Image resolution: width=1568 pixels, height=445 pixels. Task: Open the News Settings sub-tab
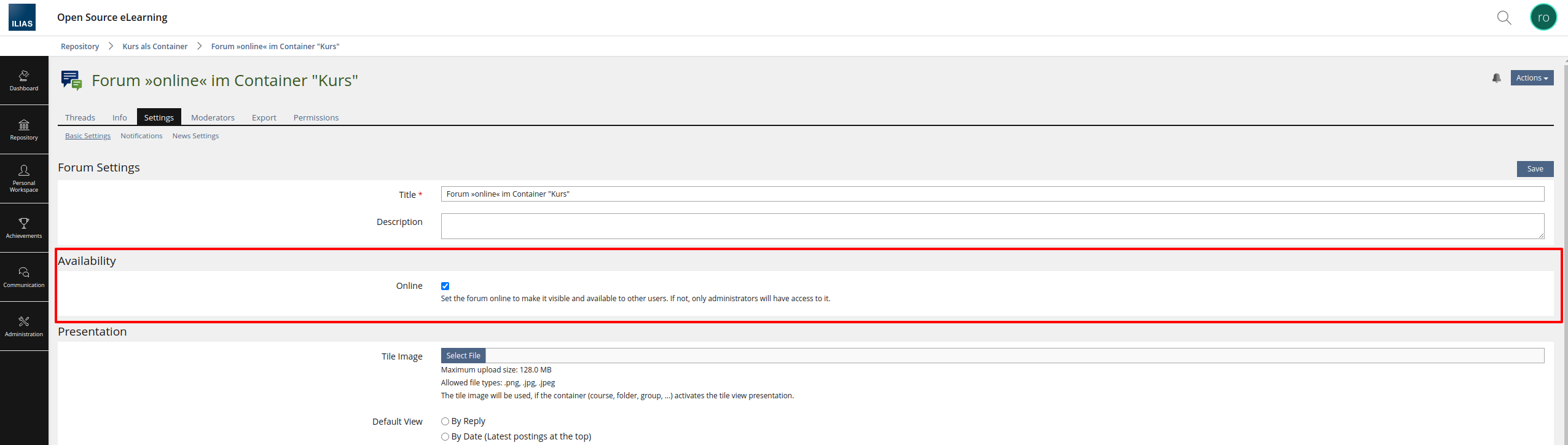pyautogui.click(x=195, y=136)
